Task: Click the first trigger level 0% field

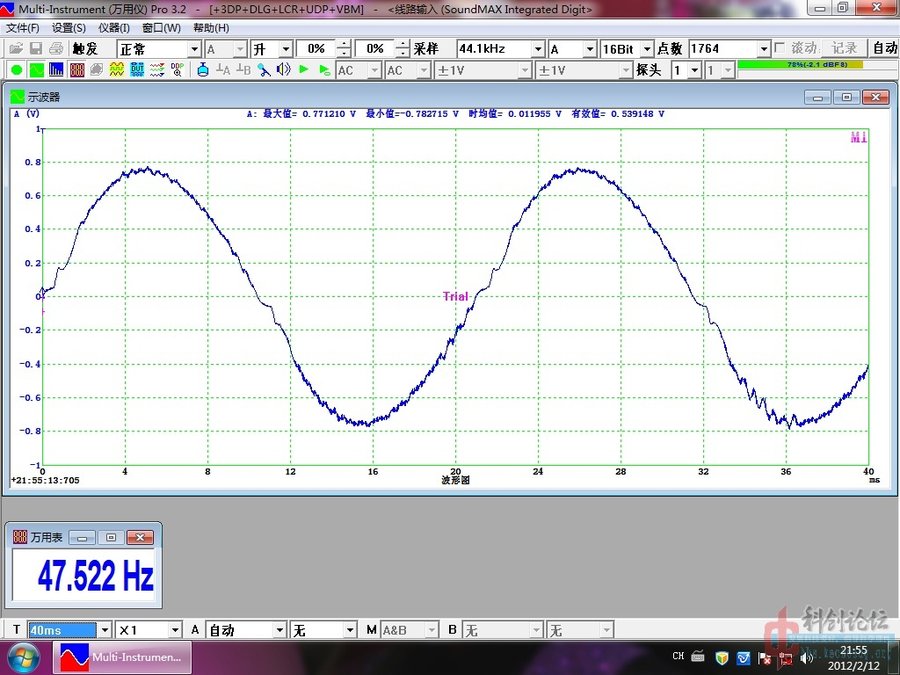Action: (x=316, y=49)
